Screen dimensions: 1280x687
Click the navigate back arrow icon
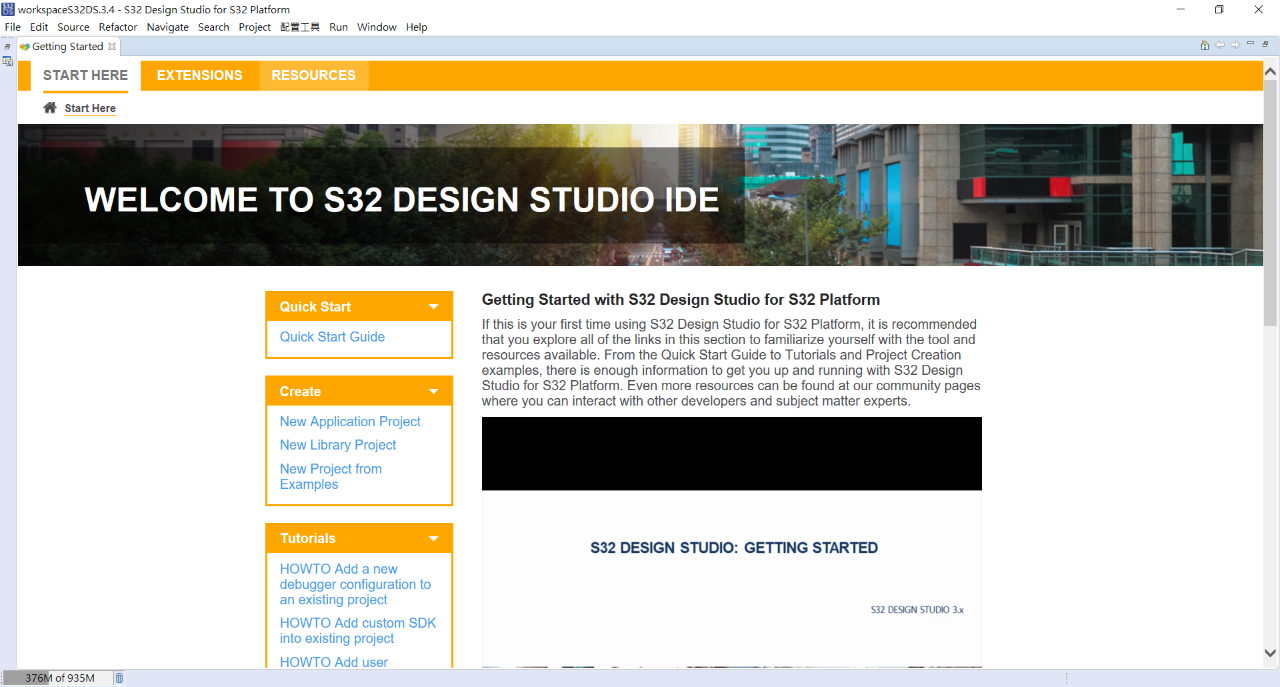click(1220, 45)
